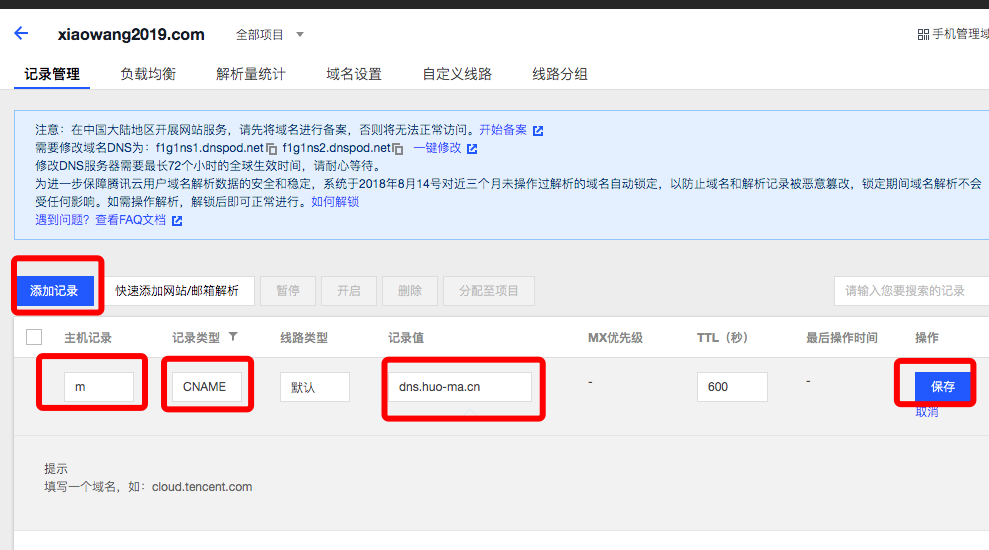
Task: Click the 分配至项目 button
Action: (x=489, y=291)
